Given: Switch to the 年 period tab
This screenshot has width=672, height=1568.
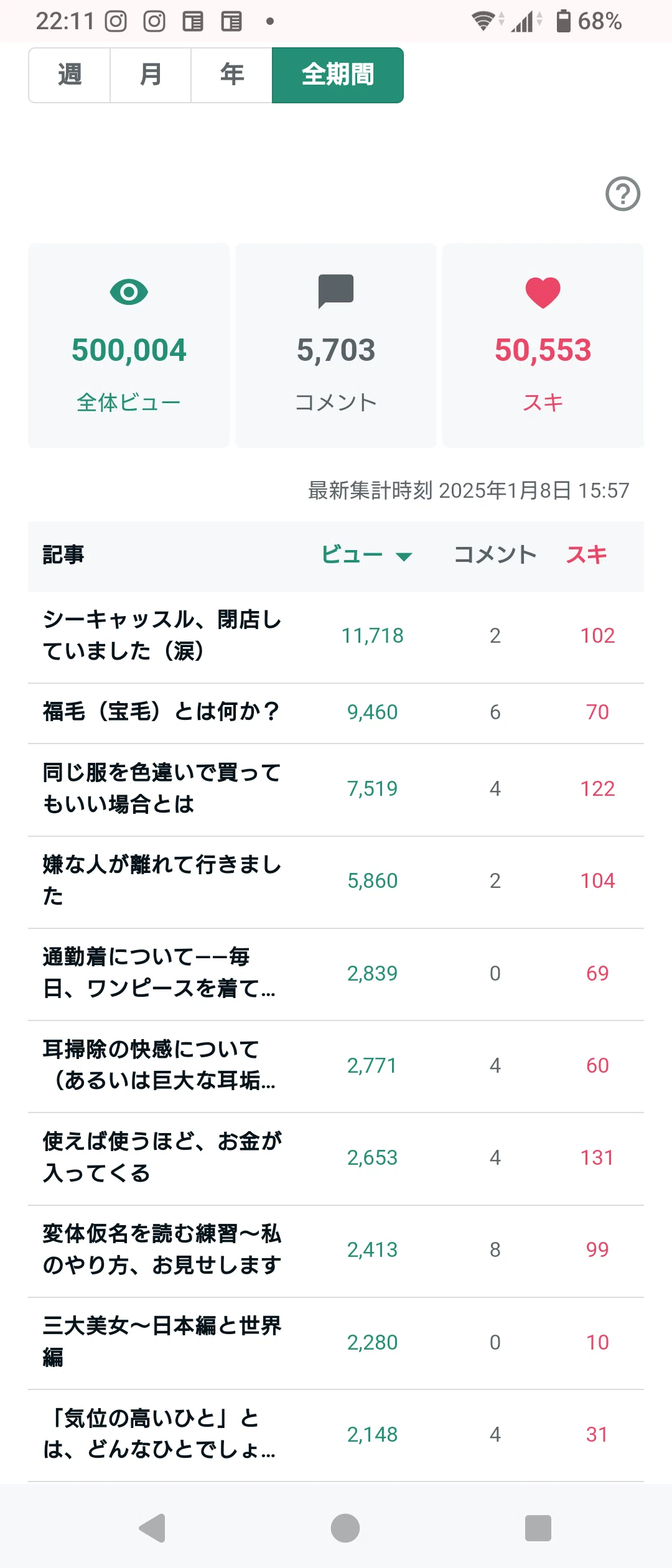Looking at the screenshot, I should (231, 75).
